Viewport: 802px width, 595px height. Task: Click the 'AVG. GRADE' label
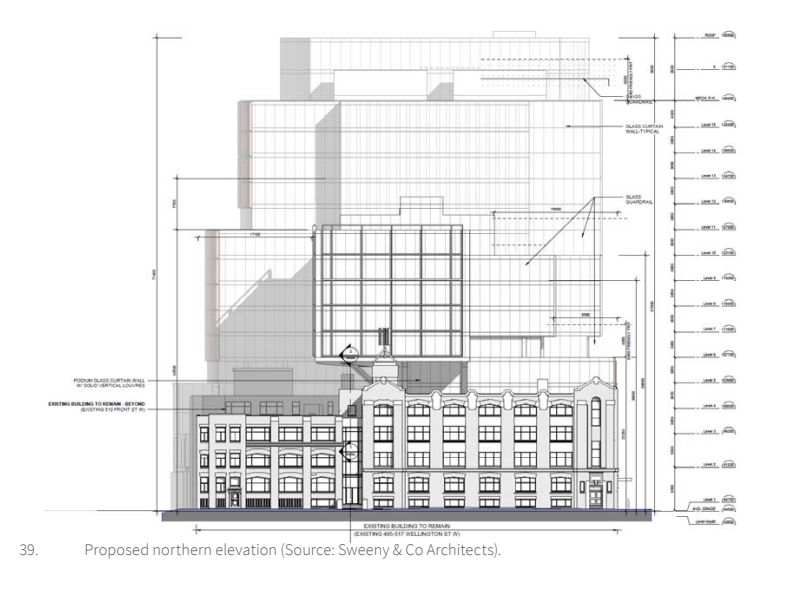706,509
